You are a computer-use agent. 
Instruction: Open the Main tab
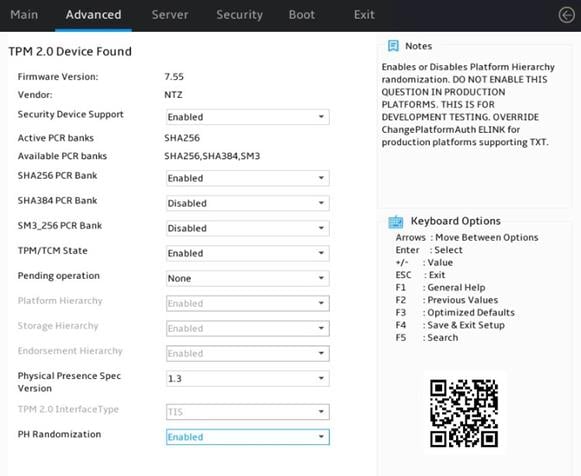[x=24, y=15]
